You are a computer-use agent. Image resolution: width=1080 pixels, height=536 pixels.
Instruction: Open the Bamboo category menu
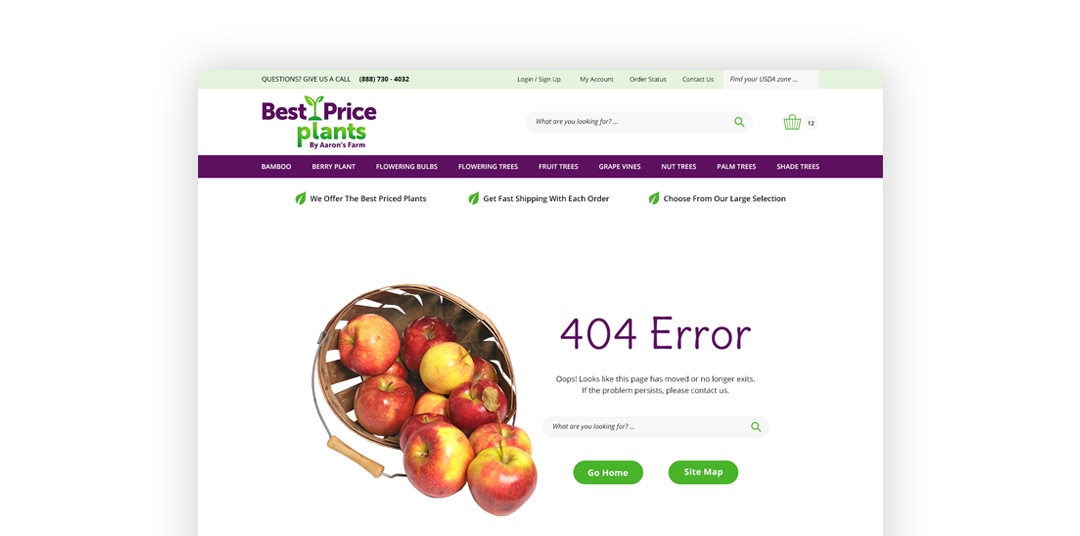point(276,167)
